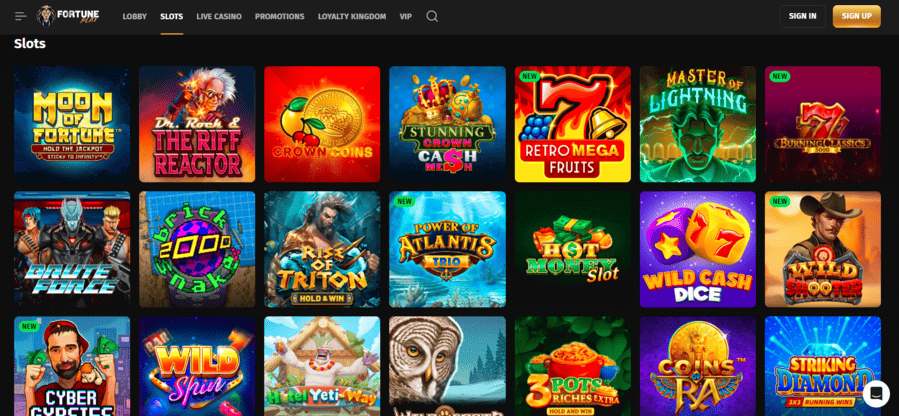The image size is (899, 416).
Task: Open Striking Diamond game tile
Action: [x=823, y=366]
